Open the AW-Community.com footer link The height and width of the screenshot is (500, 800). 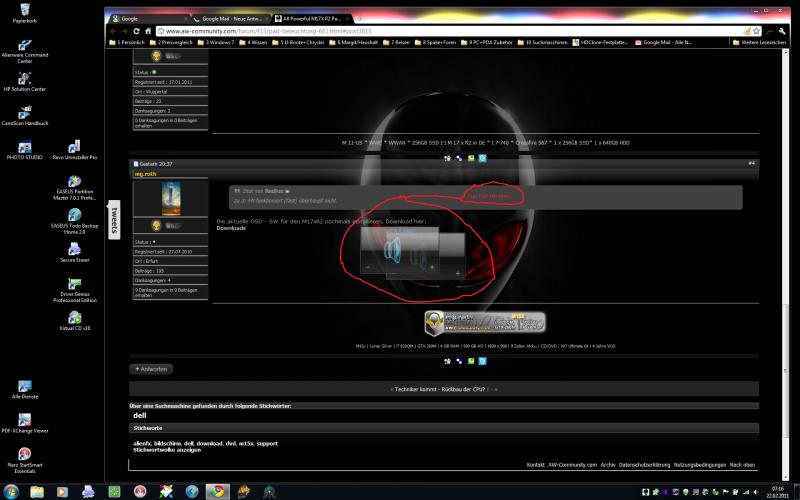point(572,465)
